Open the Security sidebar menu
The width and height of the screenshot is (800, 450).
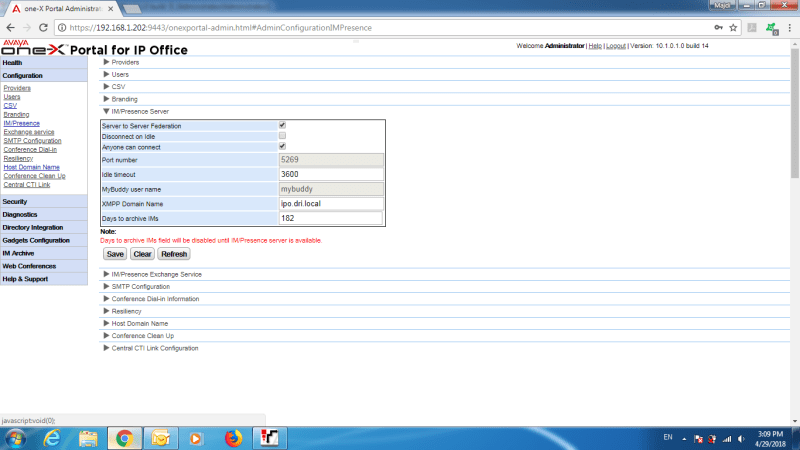44,202
